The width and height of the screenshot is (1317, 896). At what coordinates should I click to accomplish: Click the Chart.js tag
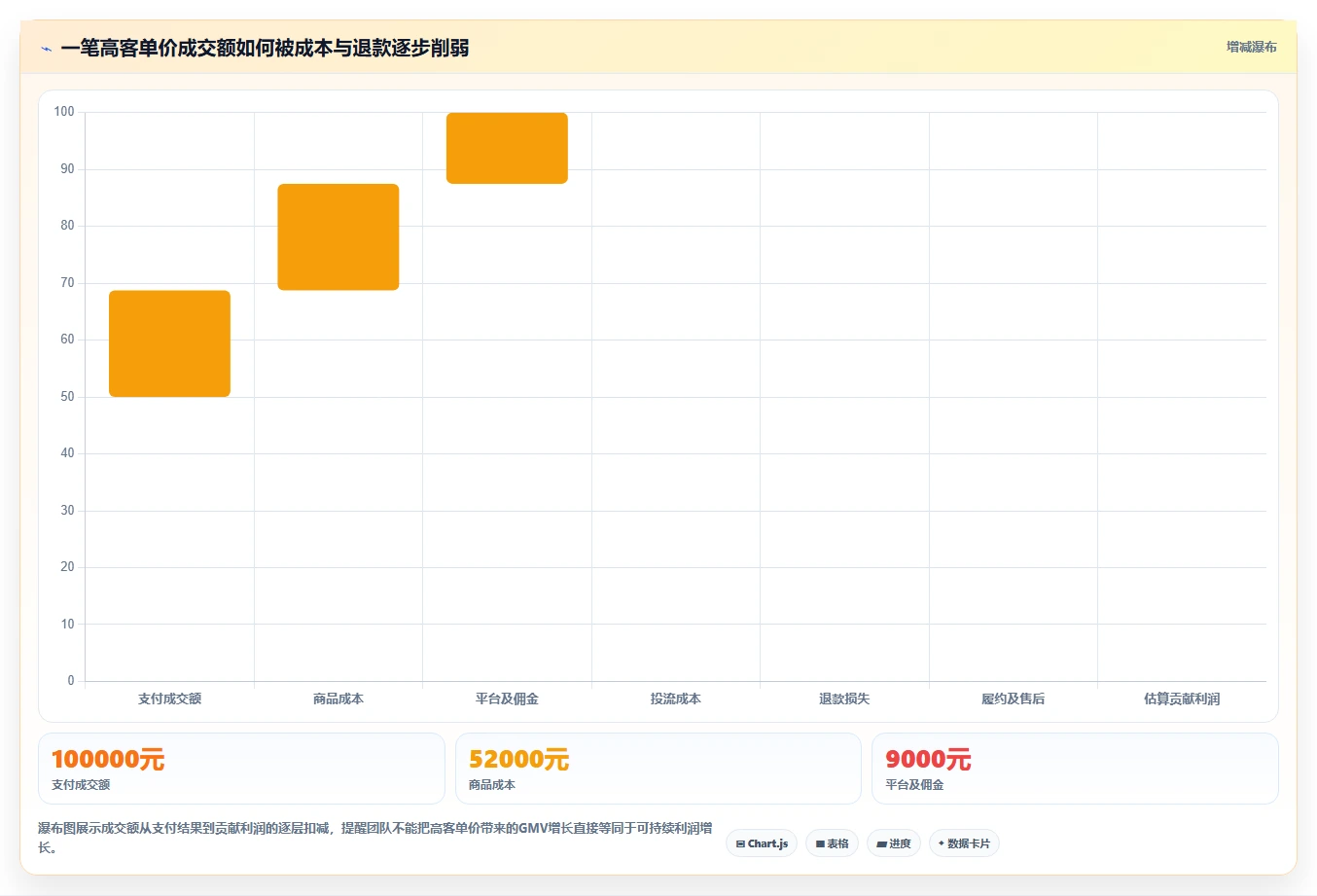(x=762, y=843)
